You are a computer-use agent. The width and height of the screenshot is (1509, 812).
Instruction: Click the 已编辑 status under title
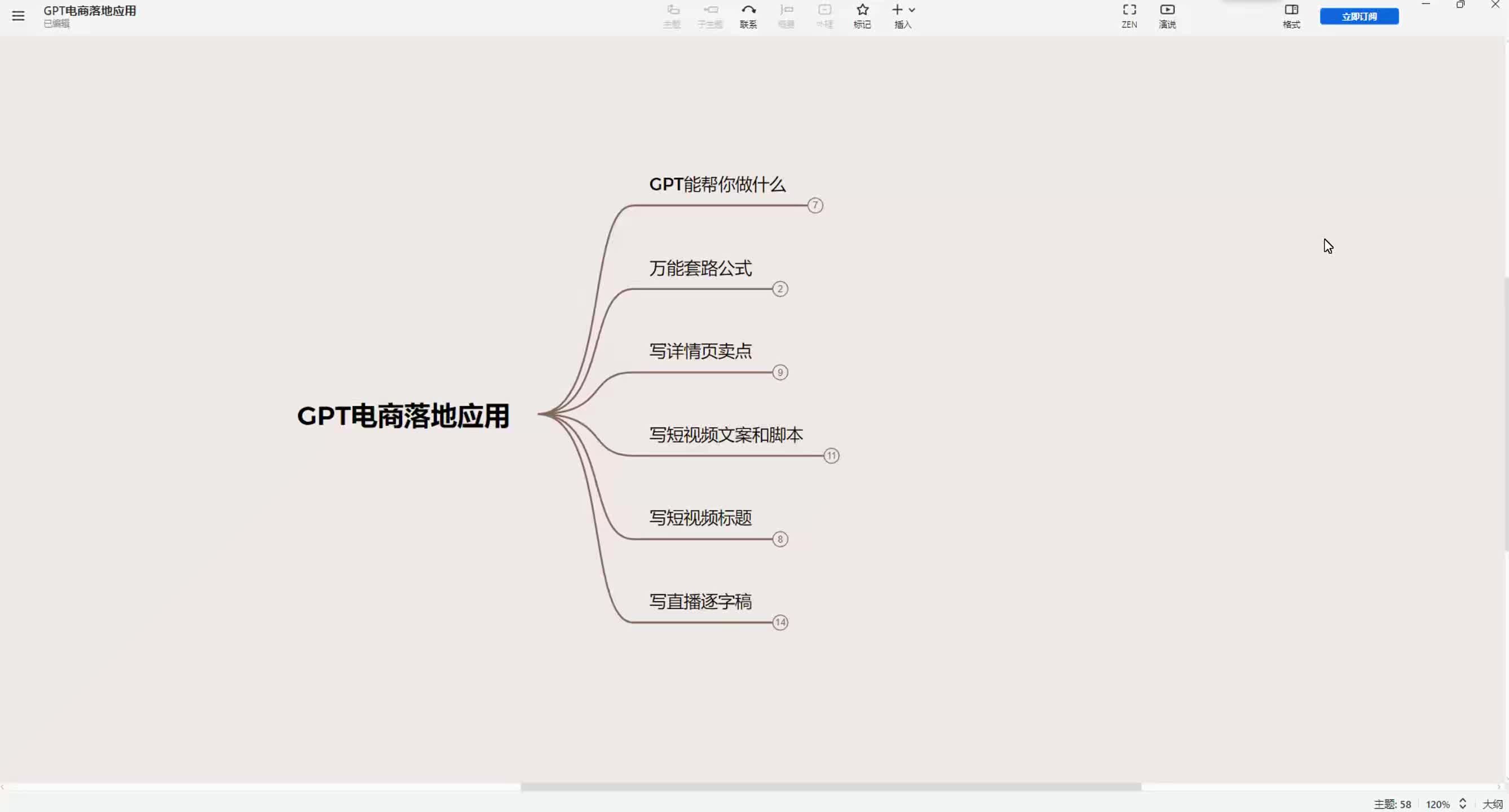(56, 24)
